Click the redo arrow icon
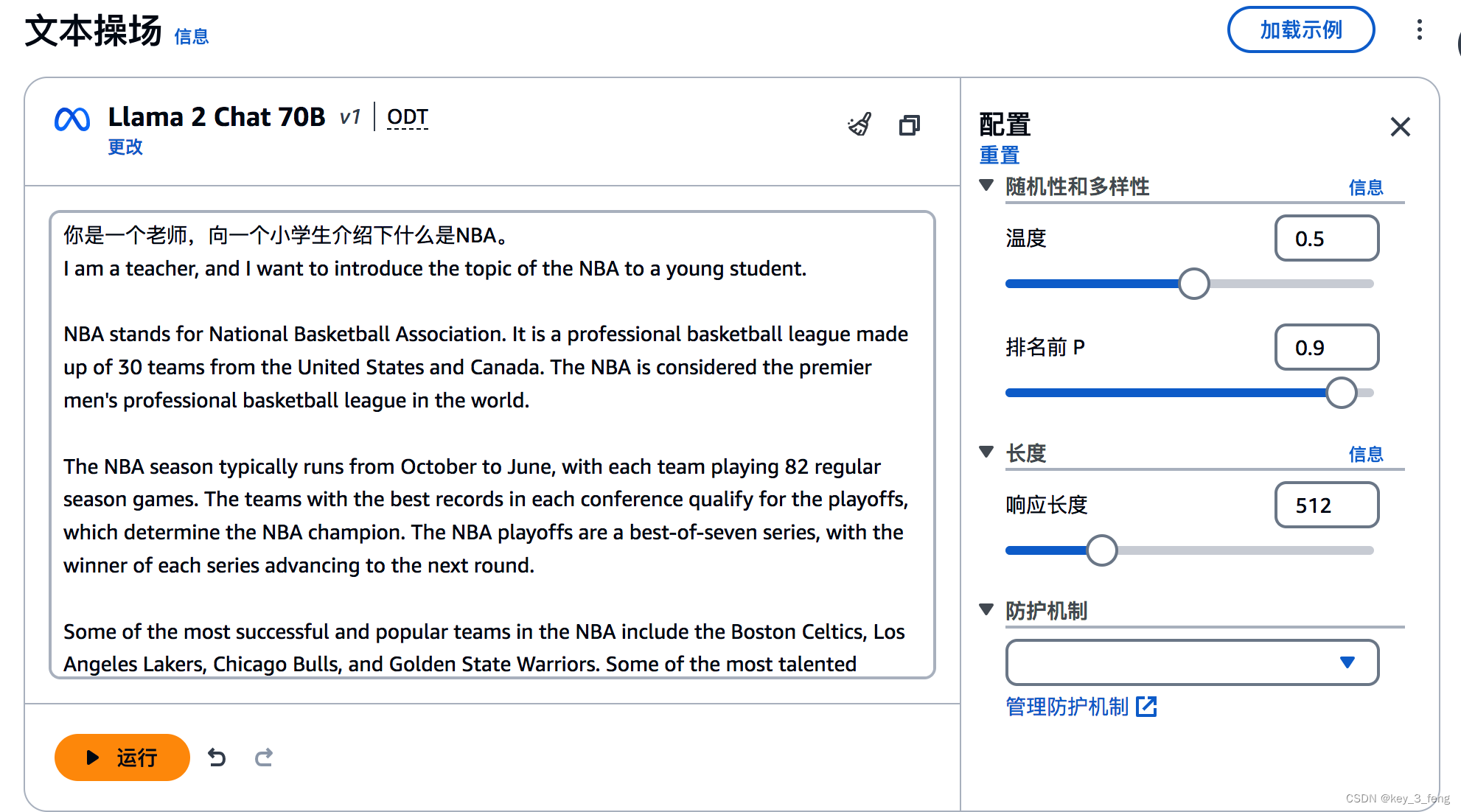 pos(264,757)
